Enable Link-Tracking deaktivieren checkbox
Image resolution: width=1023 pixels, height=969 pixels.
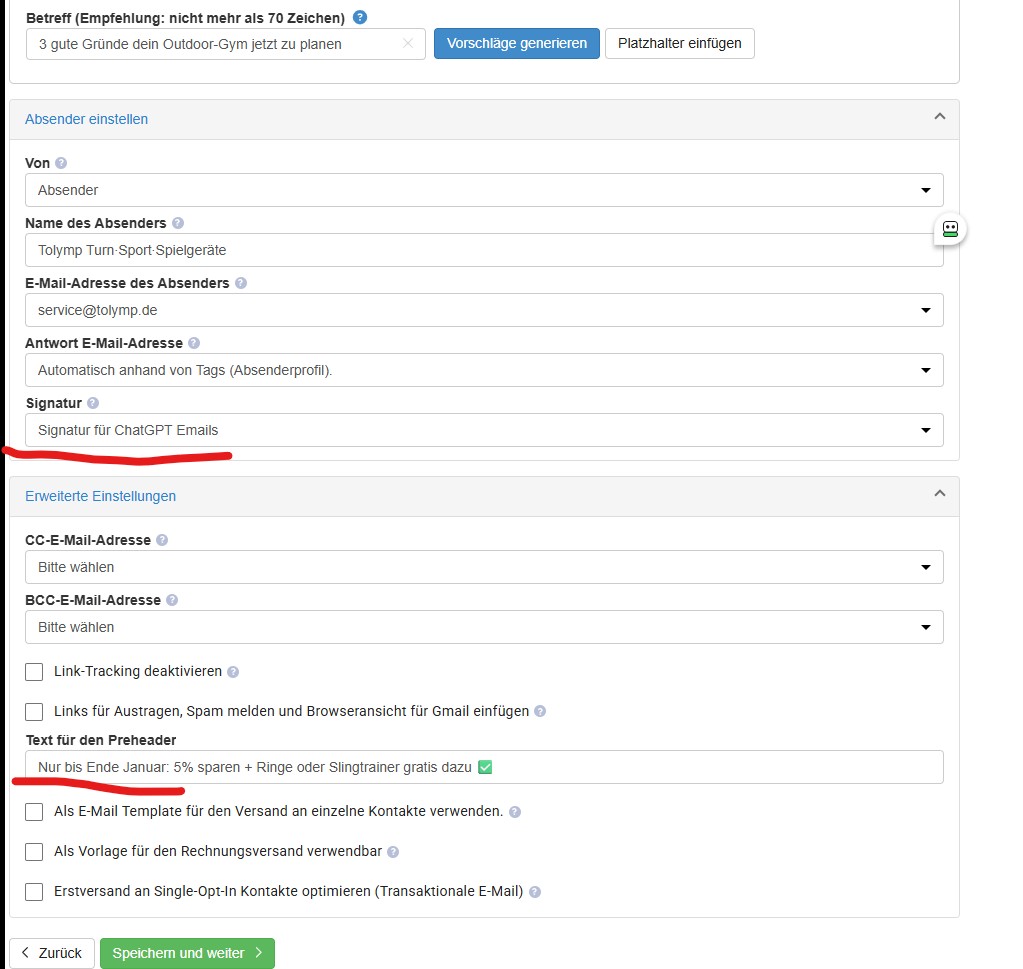click(x=34, y=671)
